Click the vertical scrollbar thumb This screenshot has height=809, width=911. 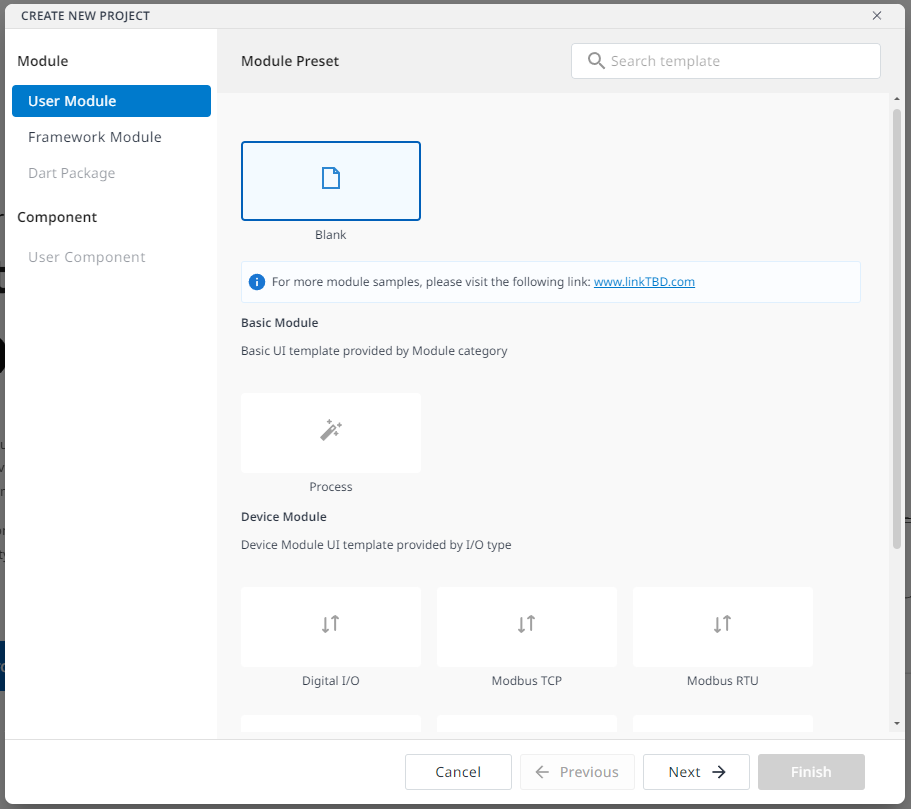coord(896,328)
